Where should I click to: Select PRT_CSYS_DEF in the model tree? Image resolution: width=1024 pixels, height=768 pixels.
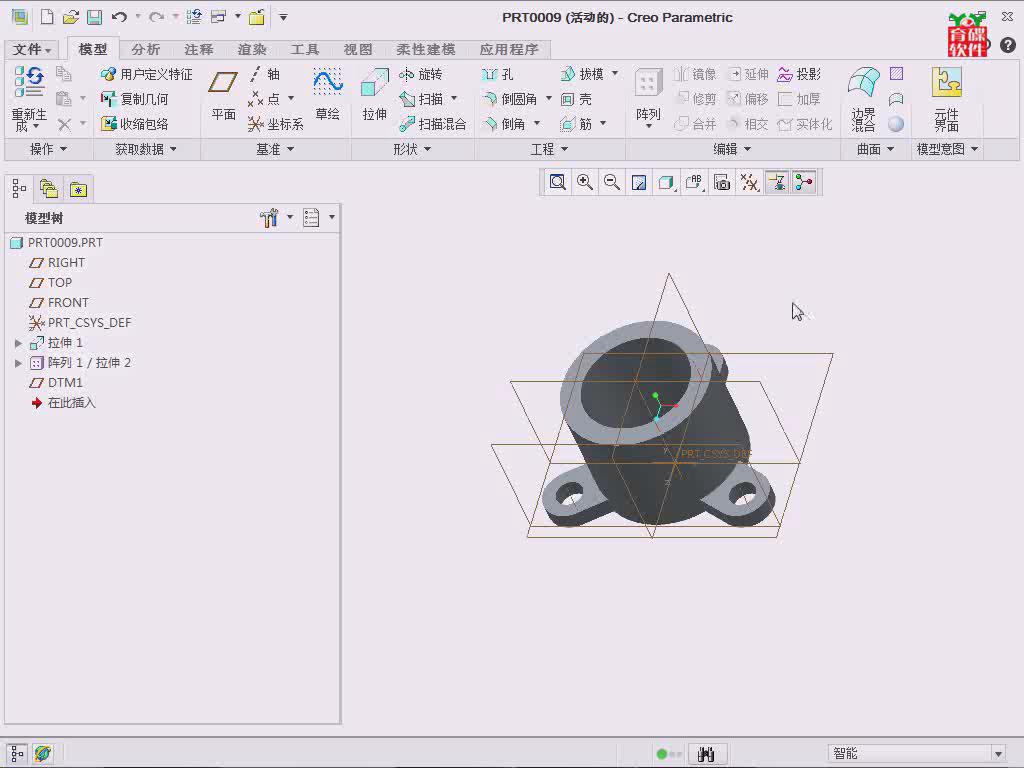80,323
